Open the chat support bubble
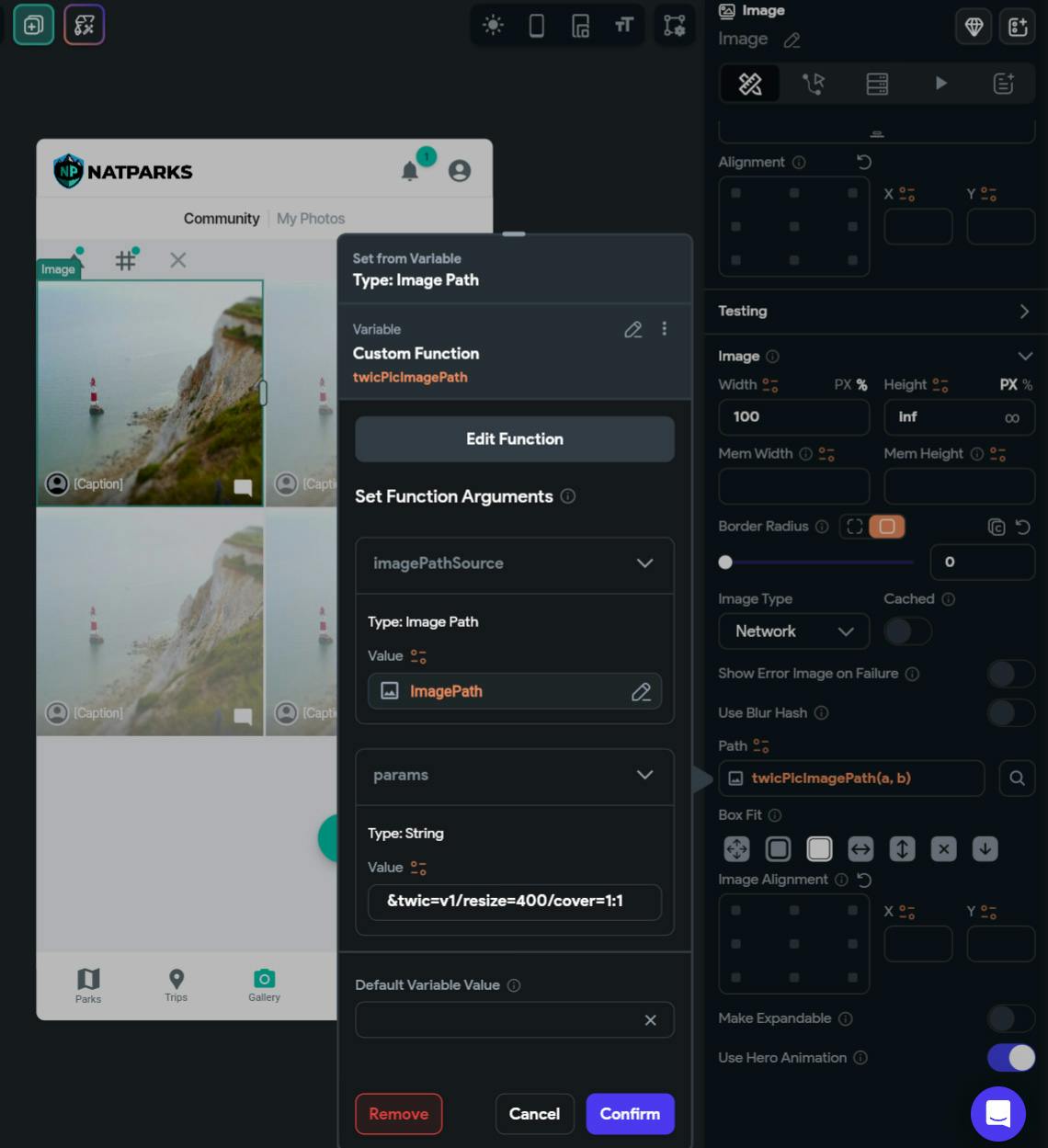This screenshot has width=1048, height=1148. click(998, 1114)
